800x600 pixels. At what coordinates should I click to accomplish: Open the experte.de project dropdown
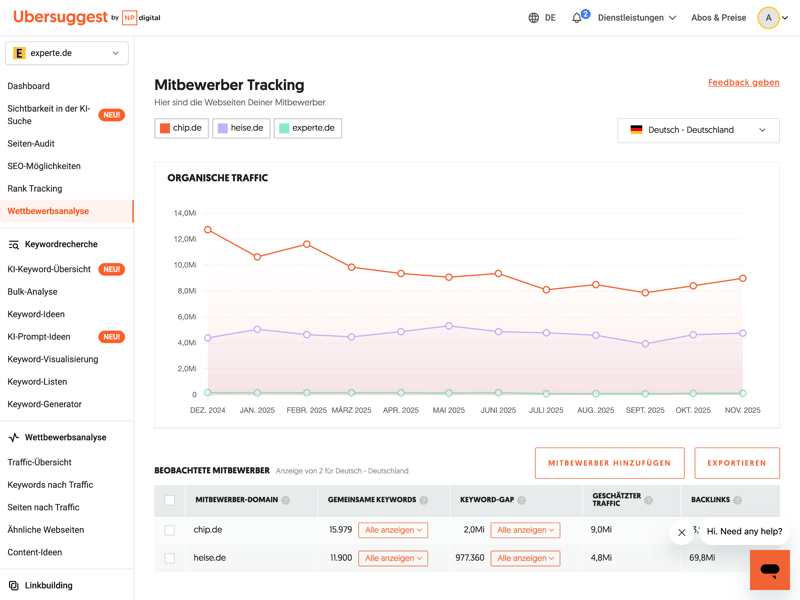coord(67,53)
